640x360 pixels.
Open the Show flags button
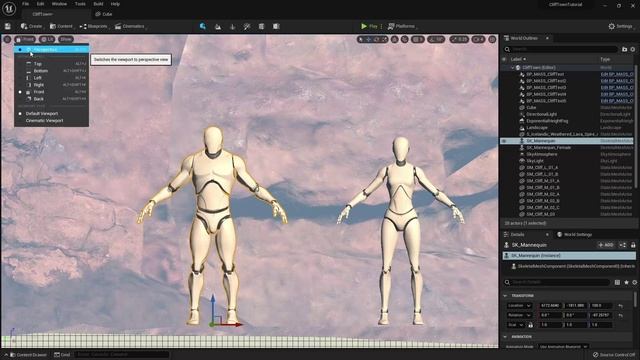(66, 39)
